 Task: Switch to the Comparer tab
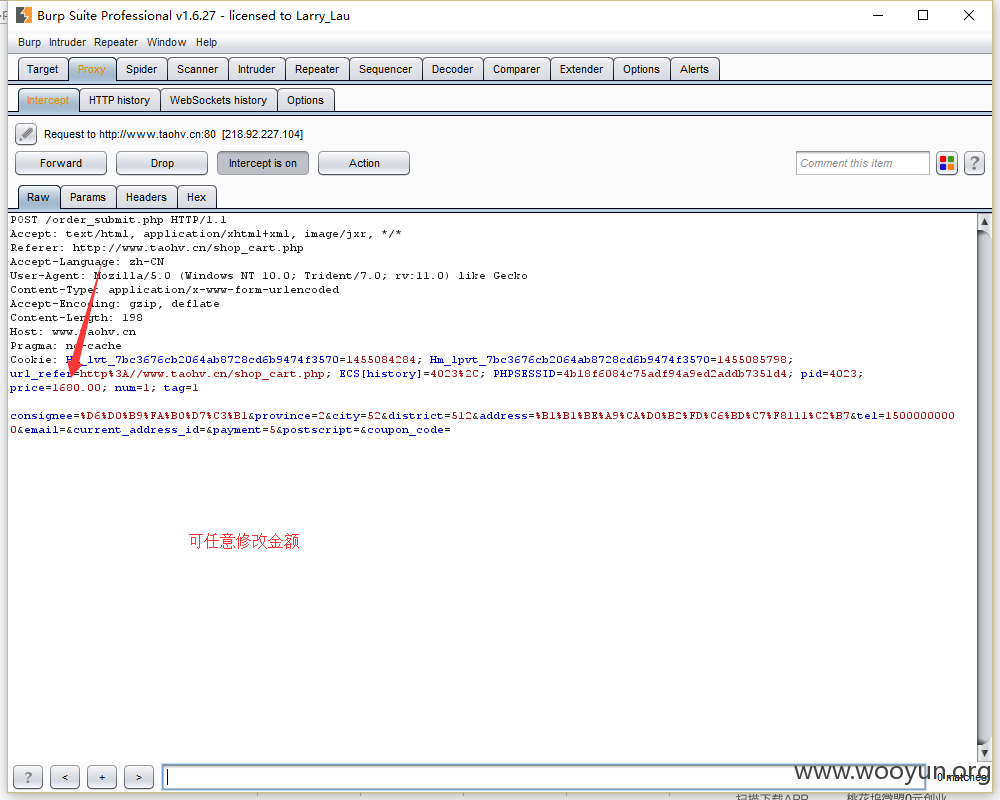[x=517, y=69]
